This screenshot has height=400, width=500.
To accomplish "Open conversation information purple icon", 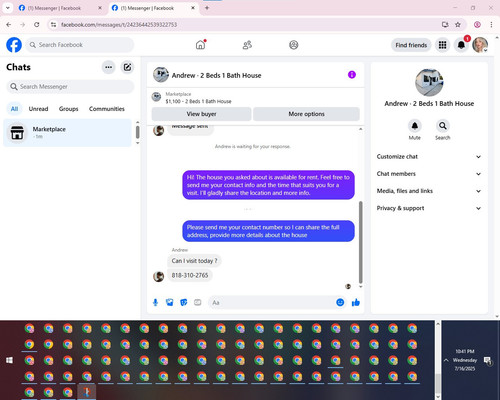I will 352,75.
